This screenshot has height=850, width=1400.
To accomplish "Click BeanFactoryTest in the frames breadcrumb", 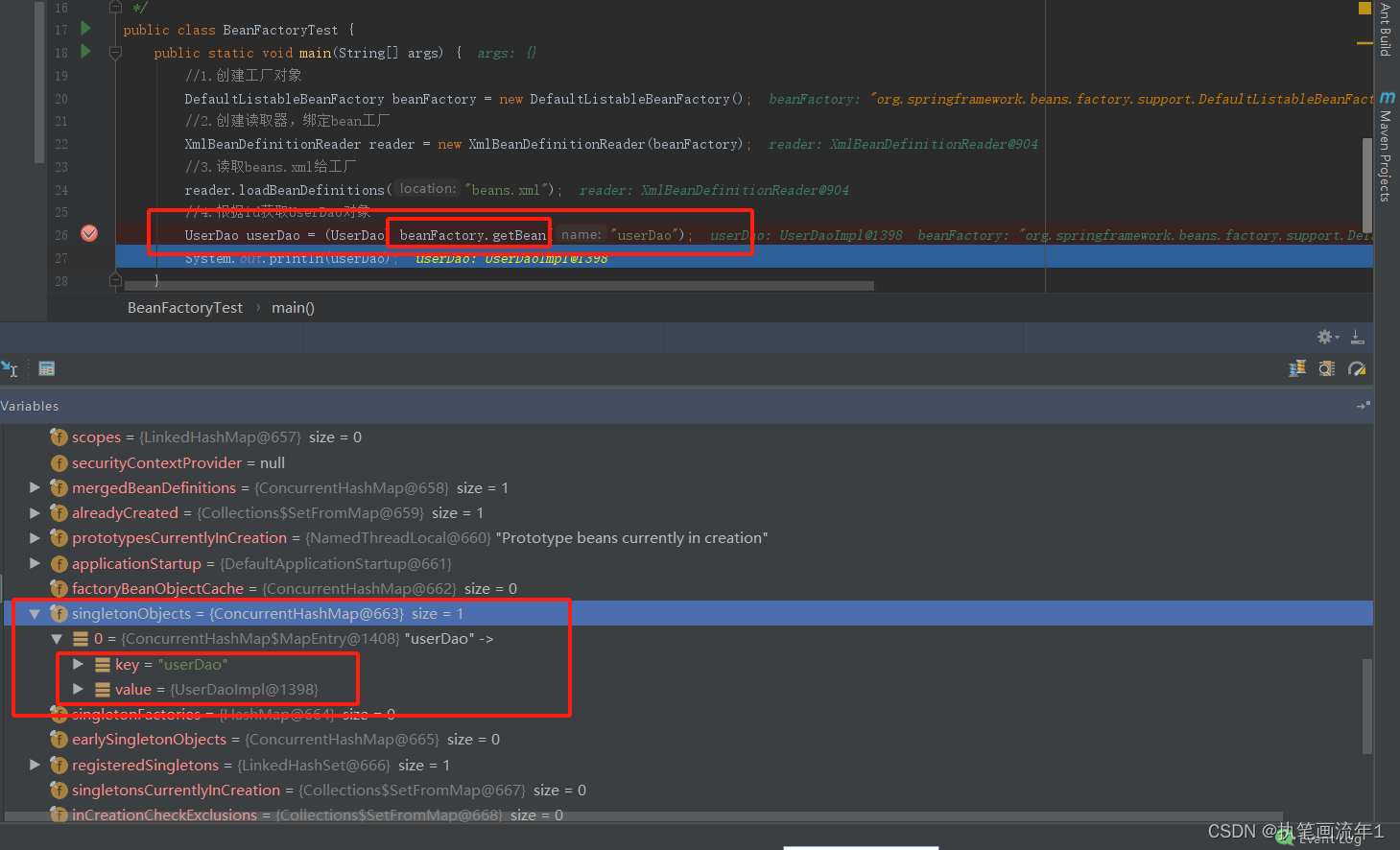I will [x=184, y=307].
